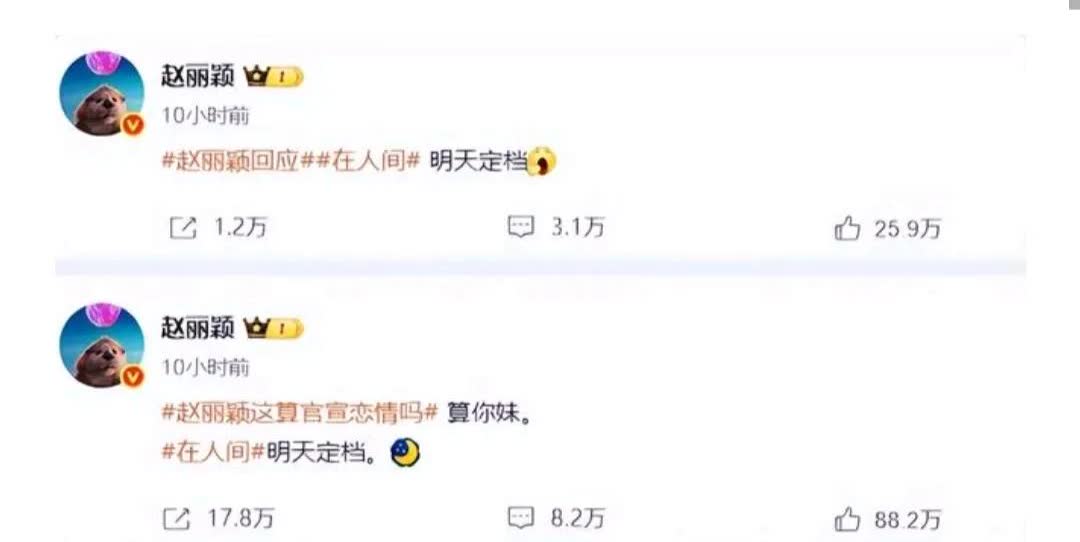Click the username 赵丽颖 on the first post
The width and height of the screenshot is (1080, 542).
tap(198, 76)
